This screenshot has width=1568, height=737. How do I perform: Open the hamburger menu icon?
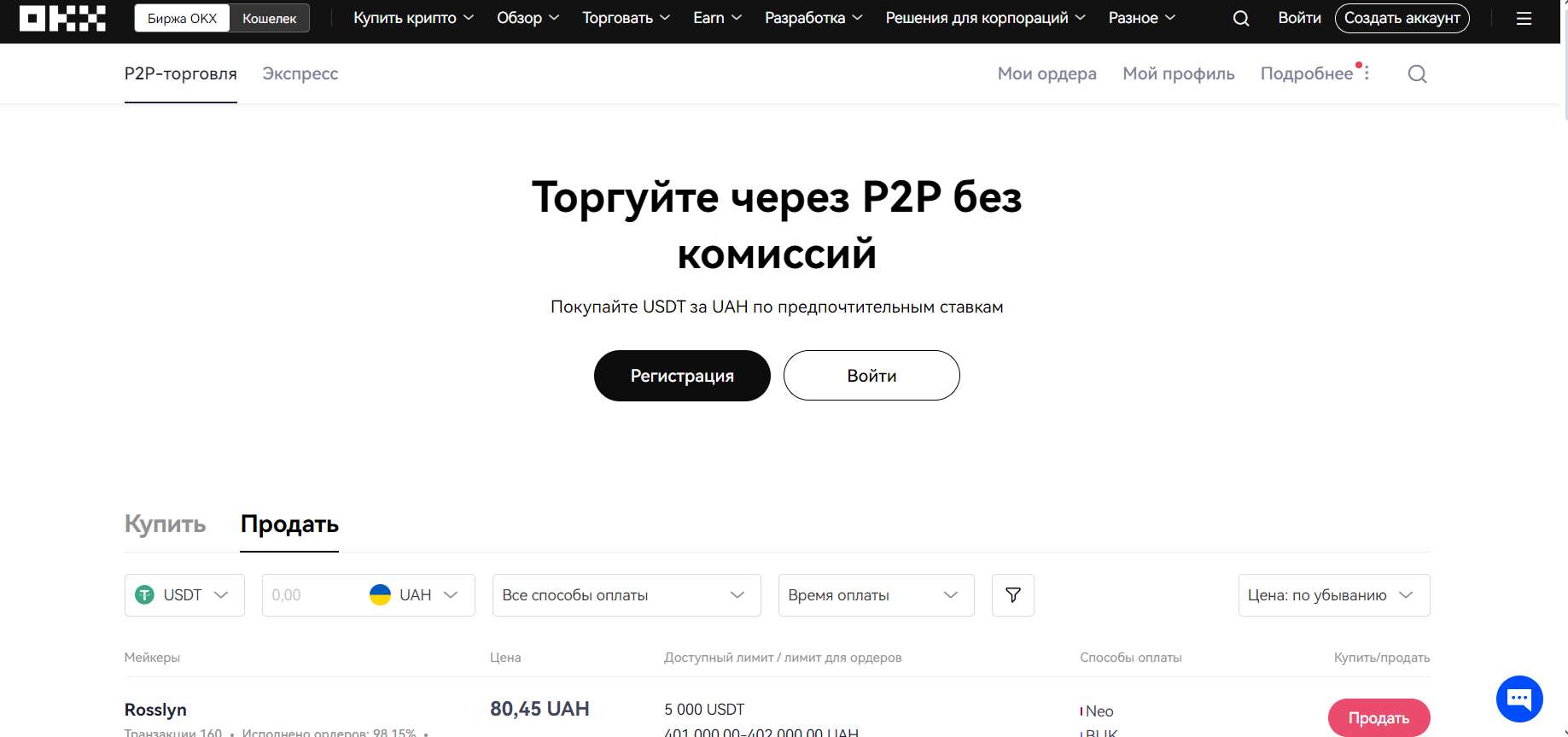1524,18
